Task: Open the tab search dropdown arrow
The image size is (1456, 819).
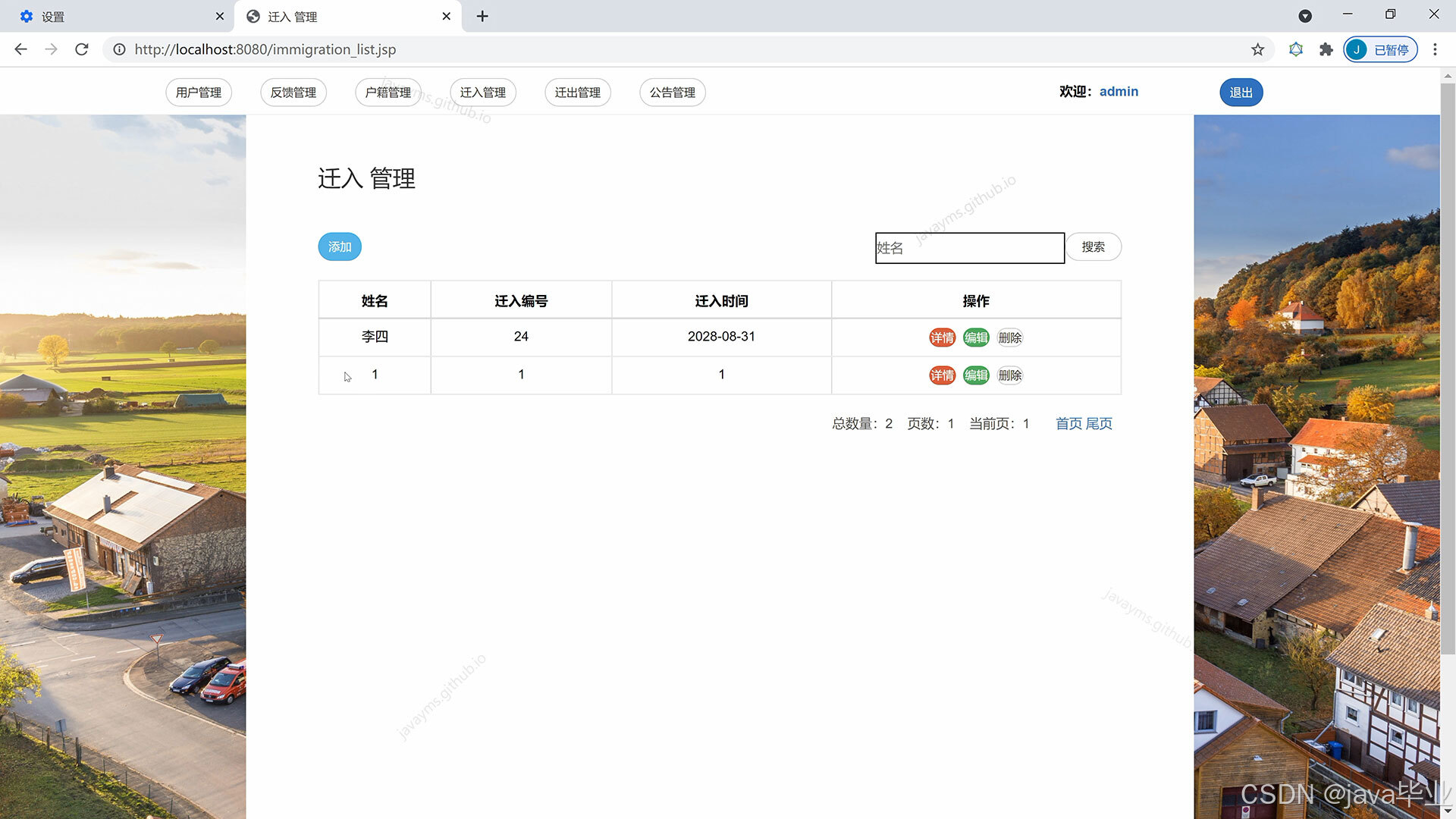Action: tap(1305, 16)
